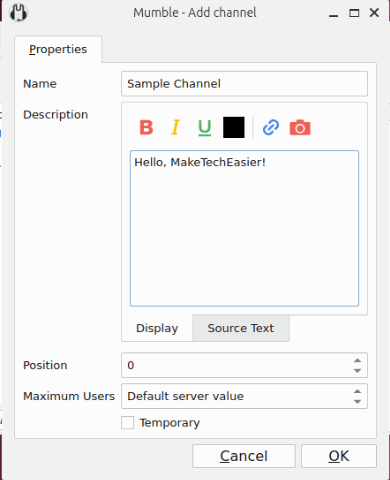Switch to the Properties tab
Viewport: 390px width, 480px height.
tap(58, 49)
